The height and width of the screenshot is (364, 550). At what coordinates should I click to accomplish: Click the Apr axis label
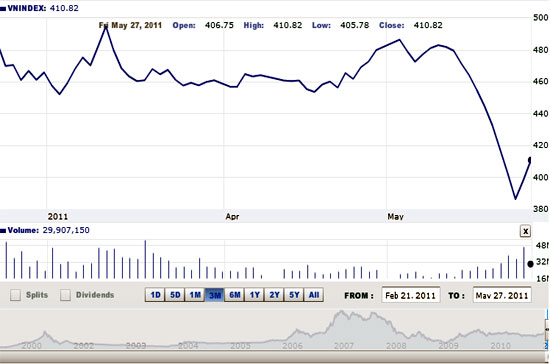pyautogui.click(x=232, y=216)
